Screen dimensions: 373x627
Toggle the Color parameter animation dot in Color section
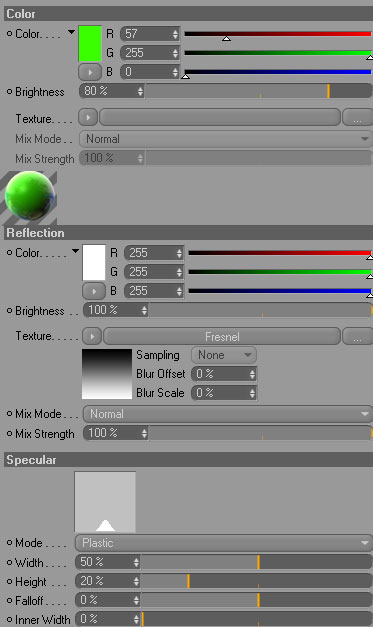(x=10, y=34)
